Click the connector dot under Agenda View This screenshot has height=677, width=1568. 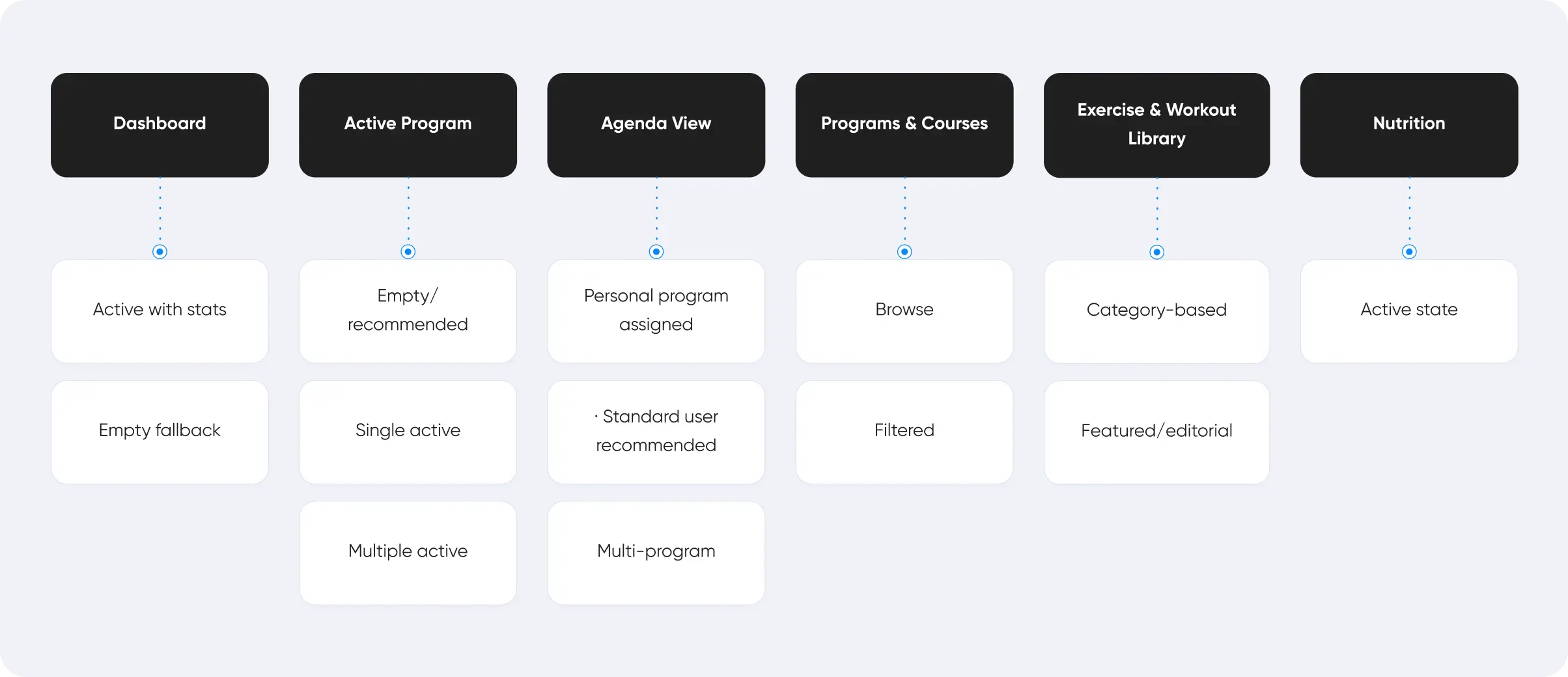[656, 252]
